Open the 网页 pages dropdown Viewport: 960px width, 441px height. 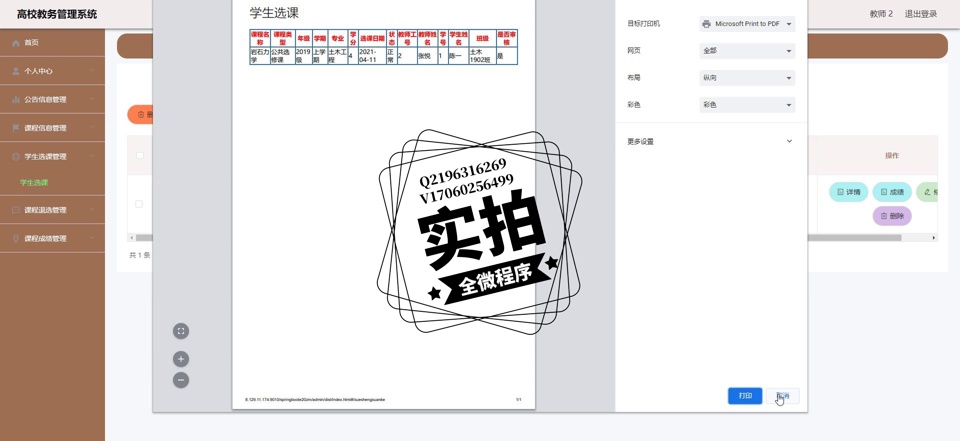tap(746, 50)
